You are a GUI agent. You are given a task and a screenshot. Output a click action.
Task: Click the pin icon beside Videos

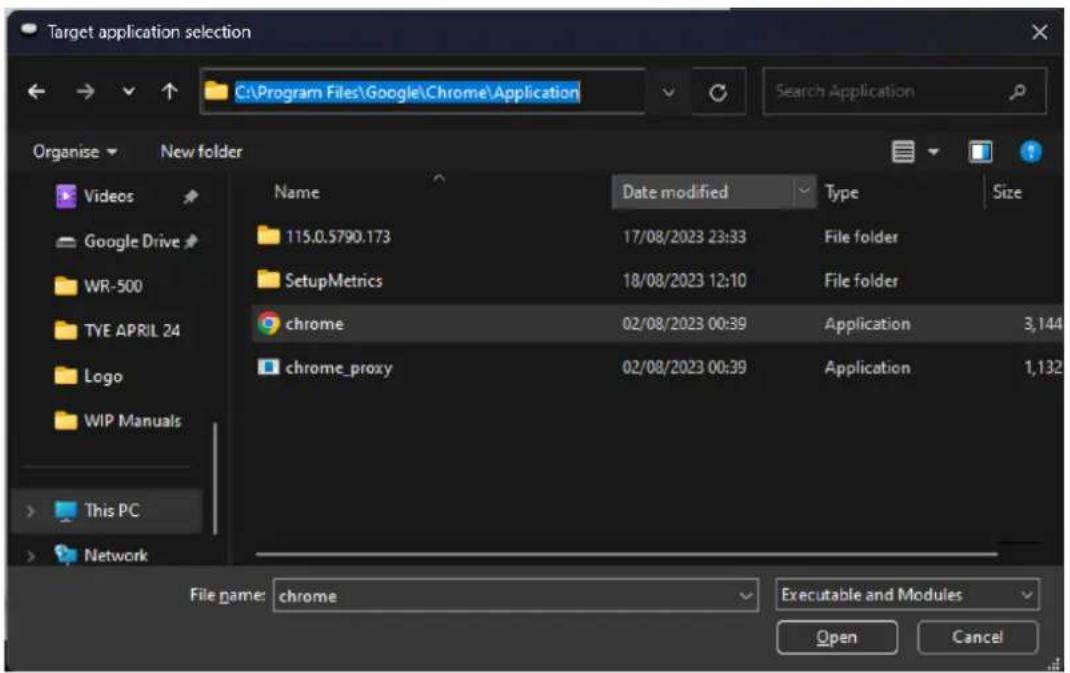pyautogui.click(x=190, y=197)
